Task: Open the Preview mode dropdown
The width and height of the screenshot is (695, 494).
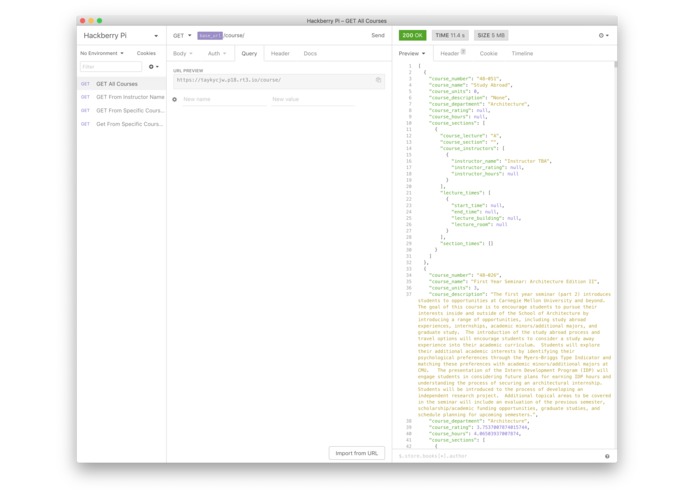Action: (x=412, y=53)
